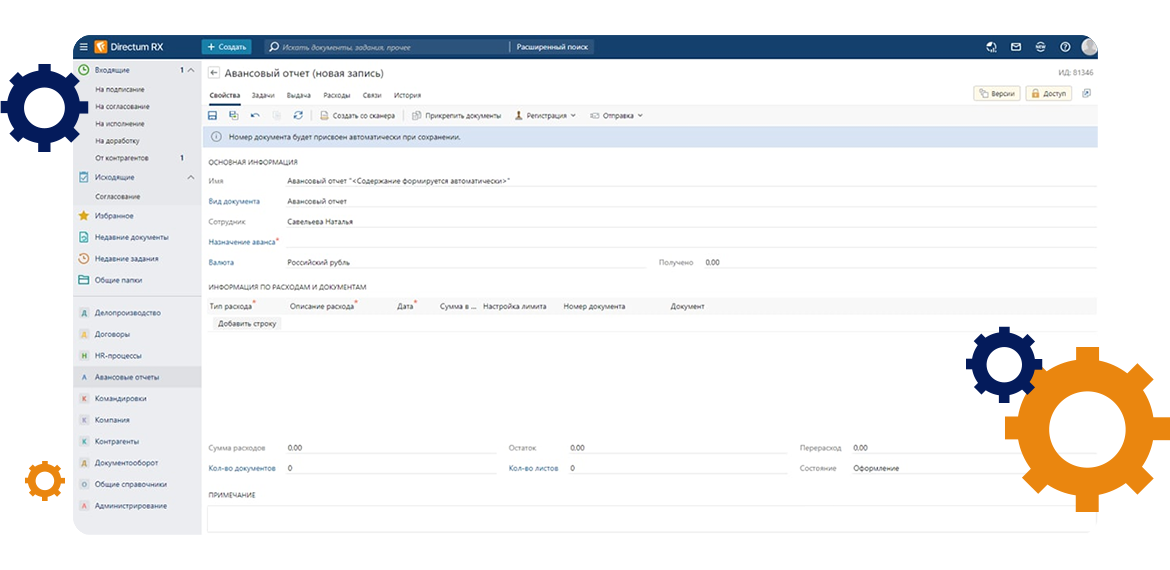This screenshot has height=570, width=1170.
Task: Expand the Регистрация dropdown
Action: pos(545,116)
